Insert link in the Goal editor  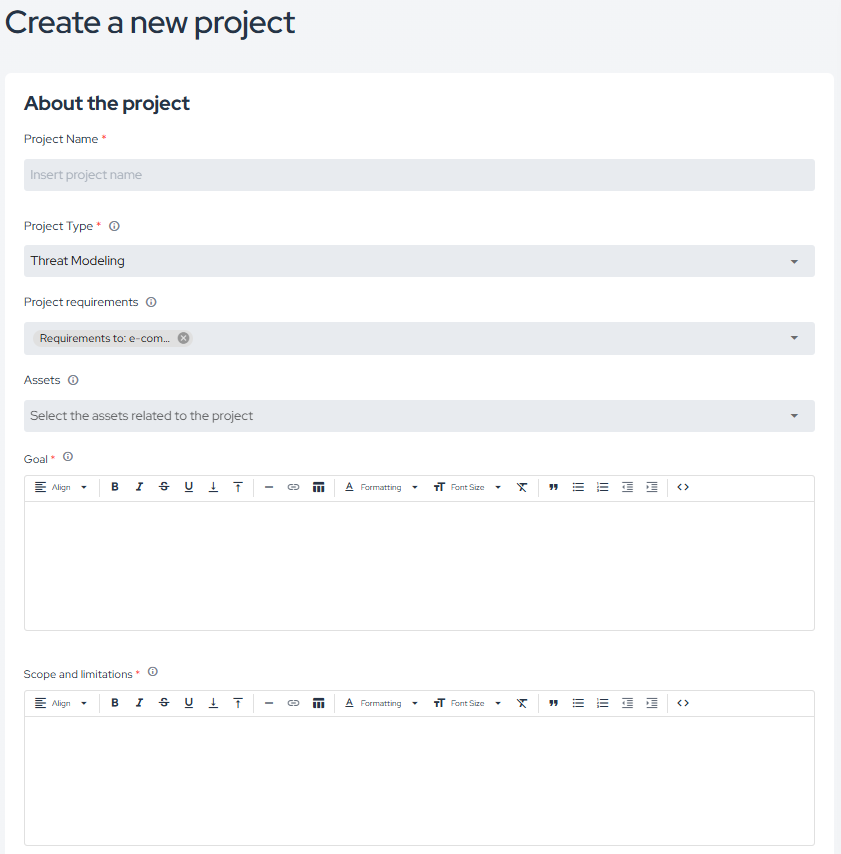293,487
